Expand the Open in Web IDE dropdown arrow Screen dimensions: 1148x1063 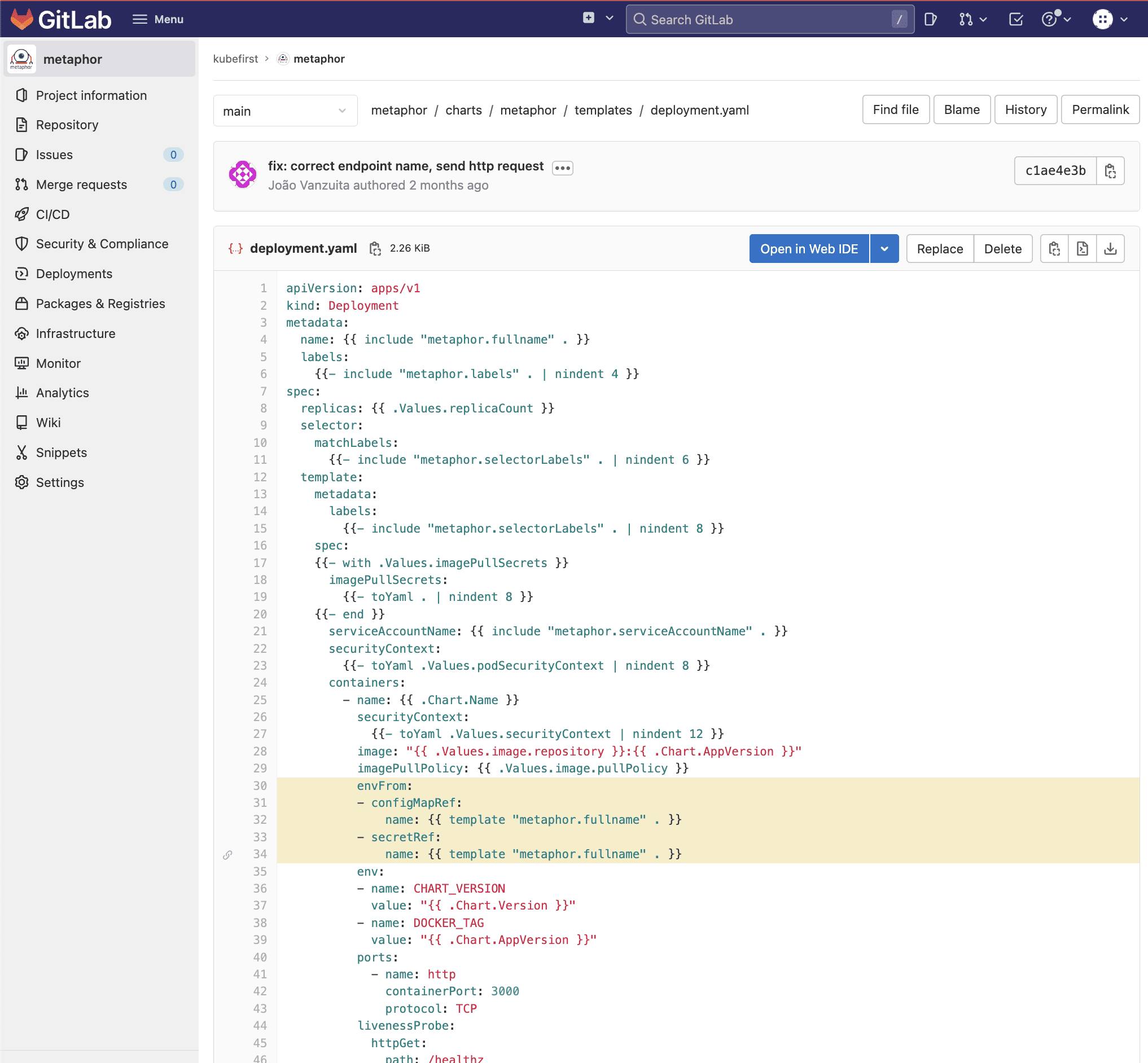coord(884,248)
